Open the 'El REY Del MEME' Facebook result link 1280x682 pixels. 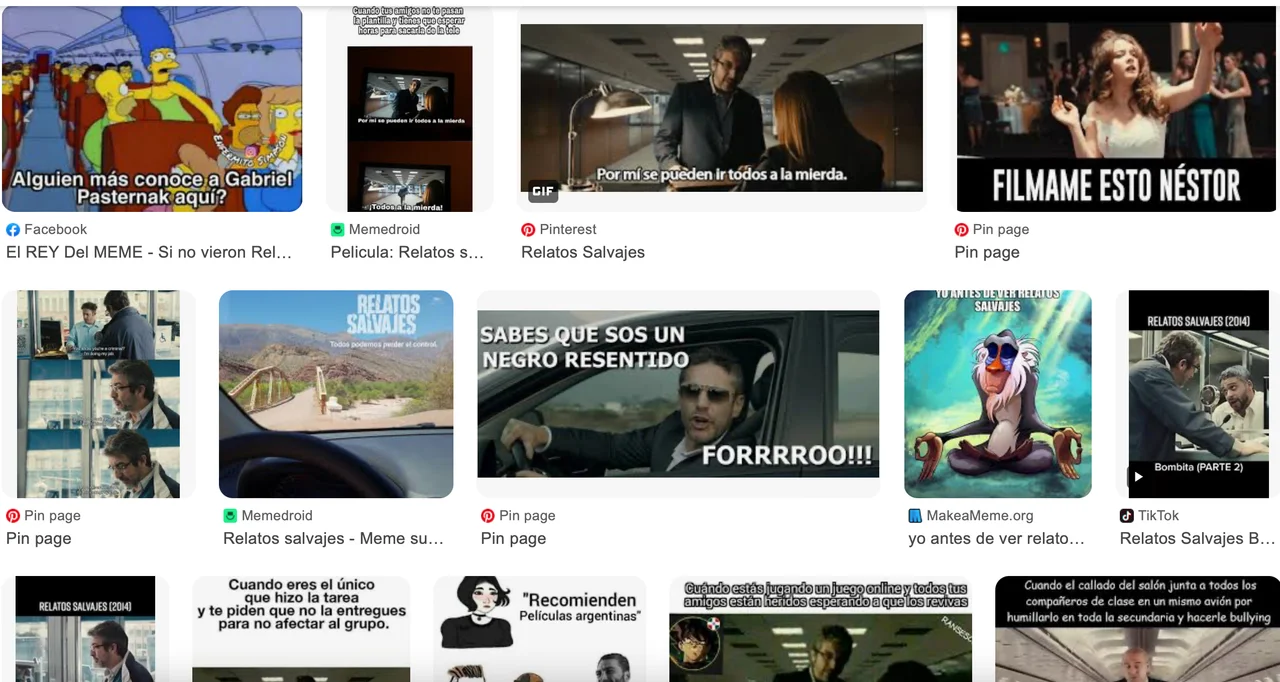click(148, 252)
